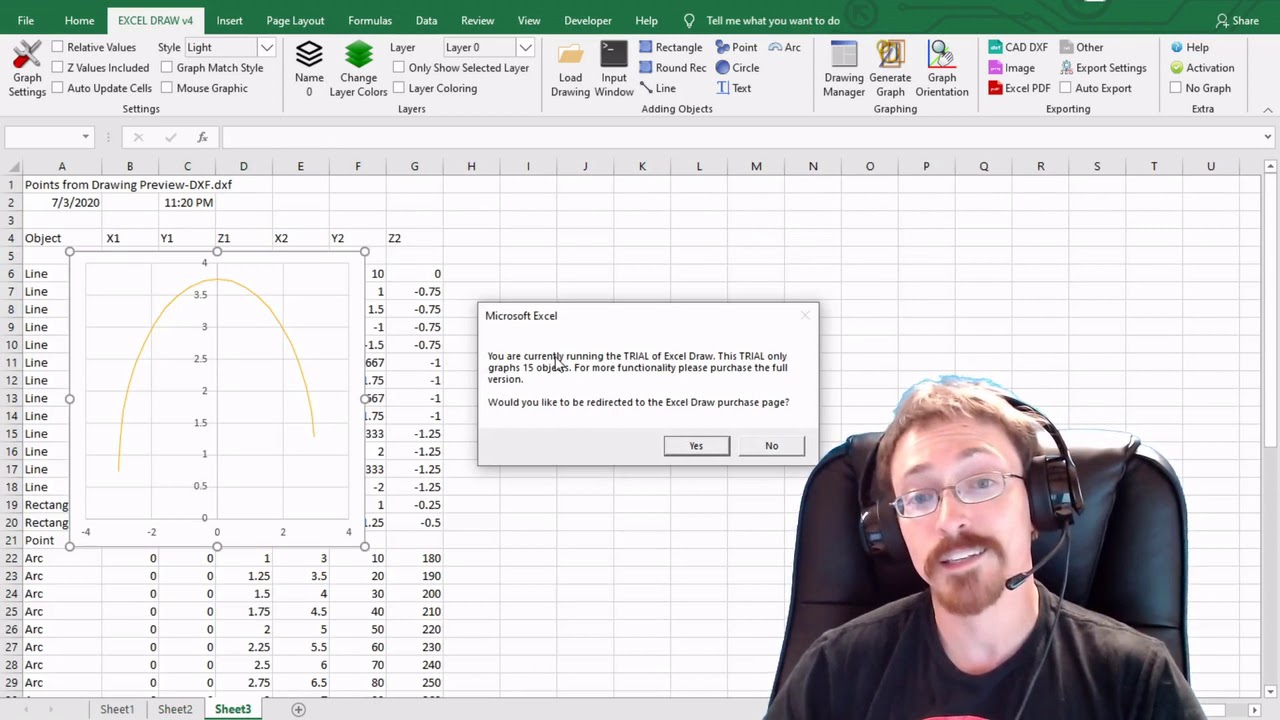Expand the formula bar

(x=1268, y=137)
